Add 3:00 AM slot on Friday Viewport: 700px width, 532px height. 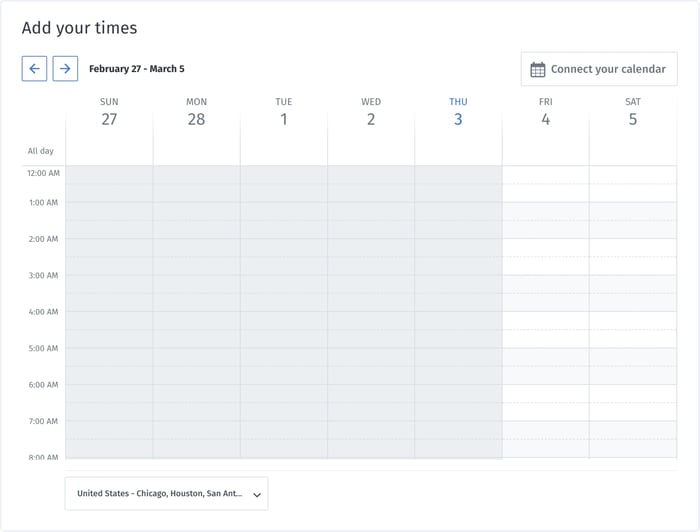546,293
